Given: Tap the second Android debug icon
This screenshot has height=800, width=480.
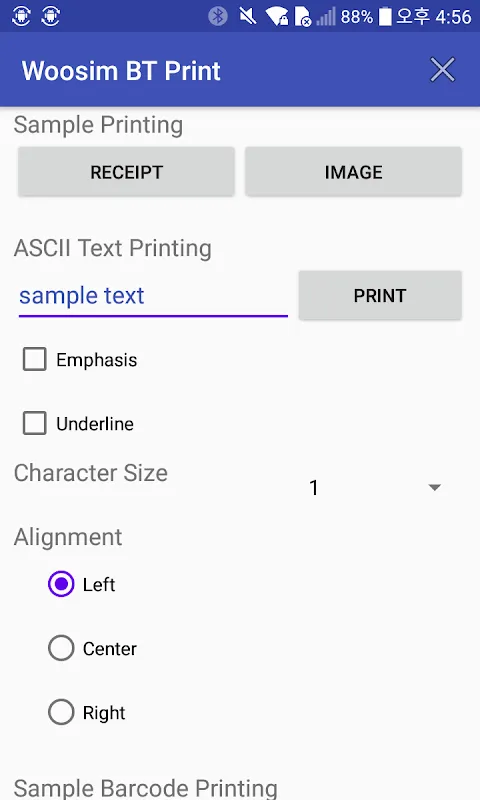Looking at the screenshot, I should coord(50,16).
